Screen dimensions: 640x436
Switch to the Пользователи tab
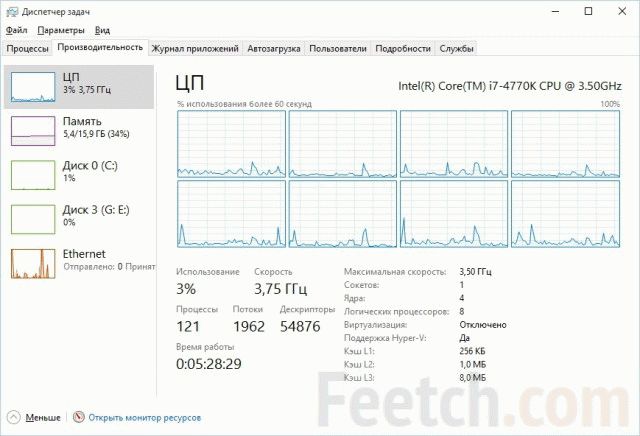pos(338,49)
